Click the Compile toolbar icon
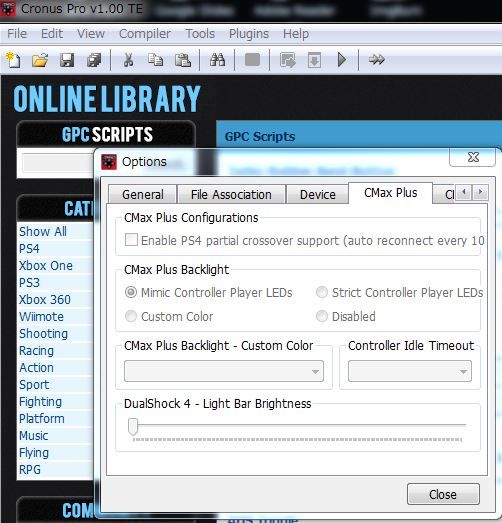 tap(288, 60)
